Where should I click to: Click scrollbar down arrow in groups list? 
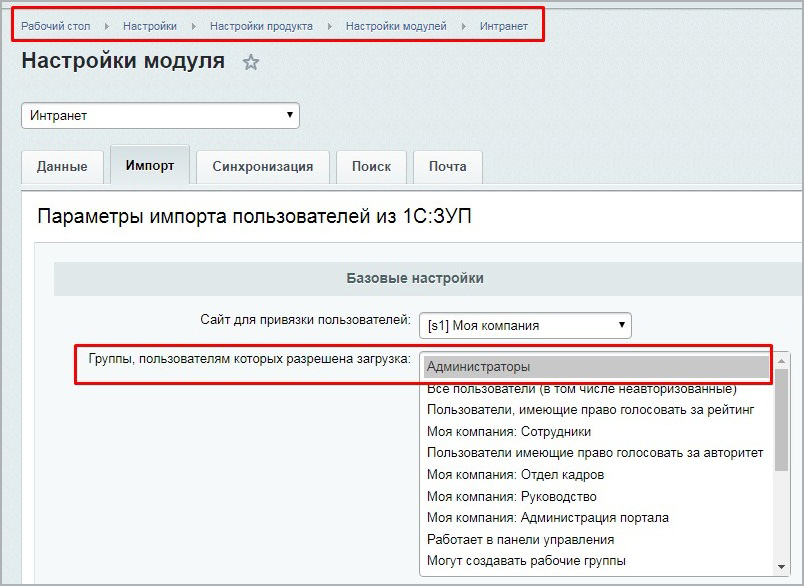point(781,567)
